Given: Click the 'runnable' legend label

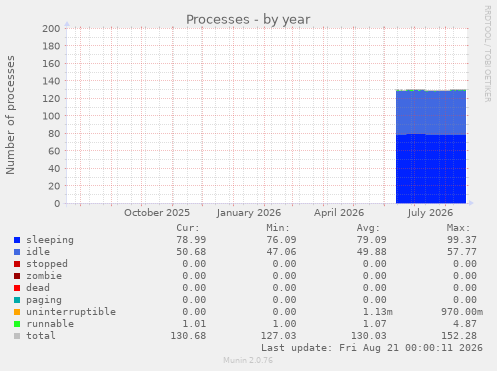Looking at the screenshot, I should pyautogui.click(x=50, y=324).
